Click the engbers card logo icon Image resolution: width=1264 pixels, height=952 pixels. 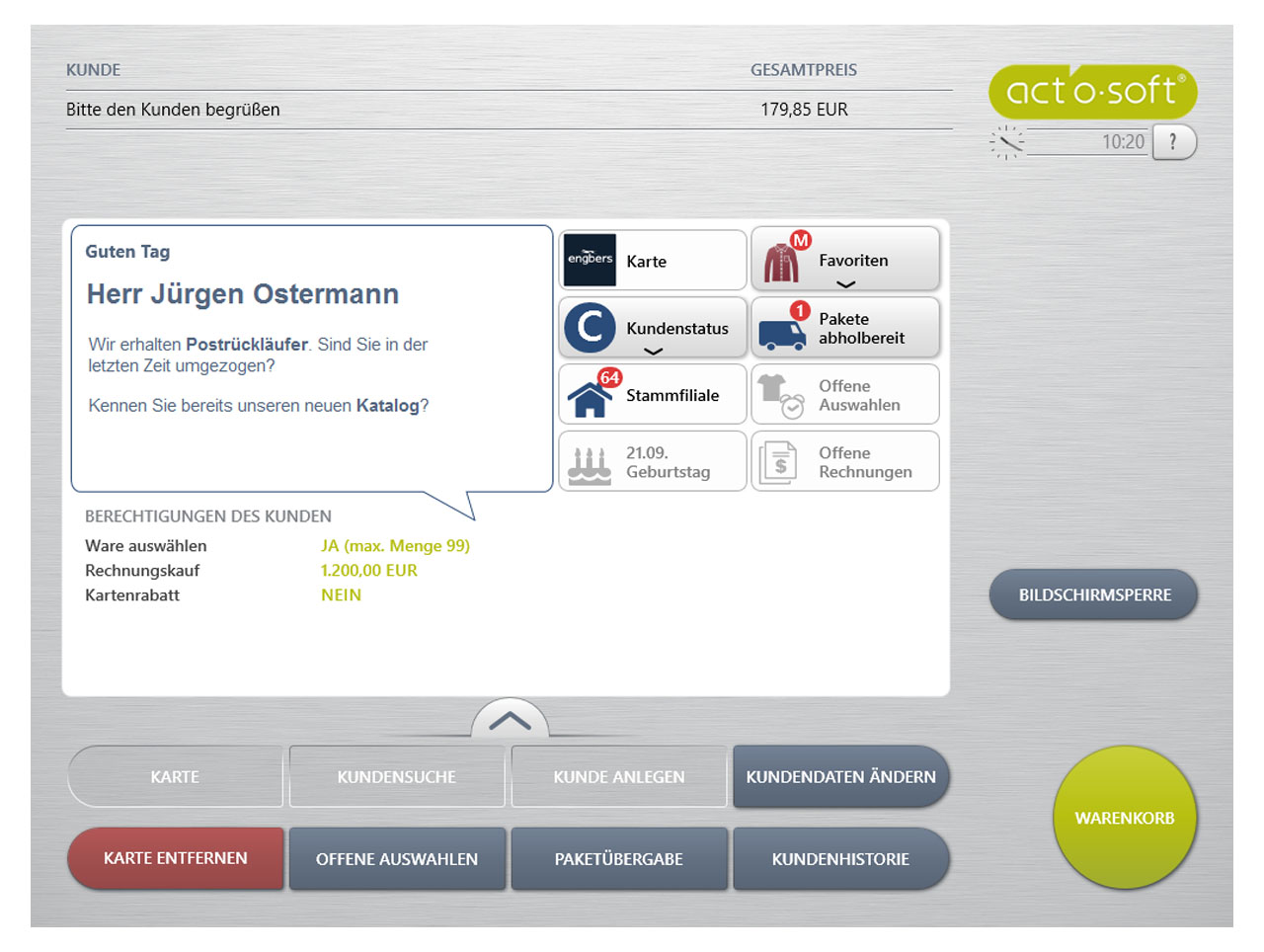[590, 261]
